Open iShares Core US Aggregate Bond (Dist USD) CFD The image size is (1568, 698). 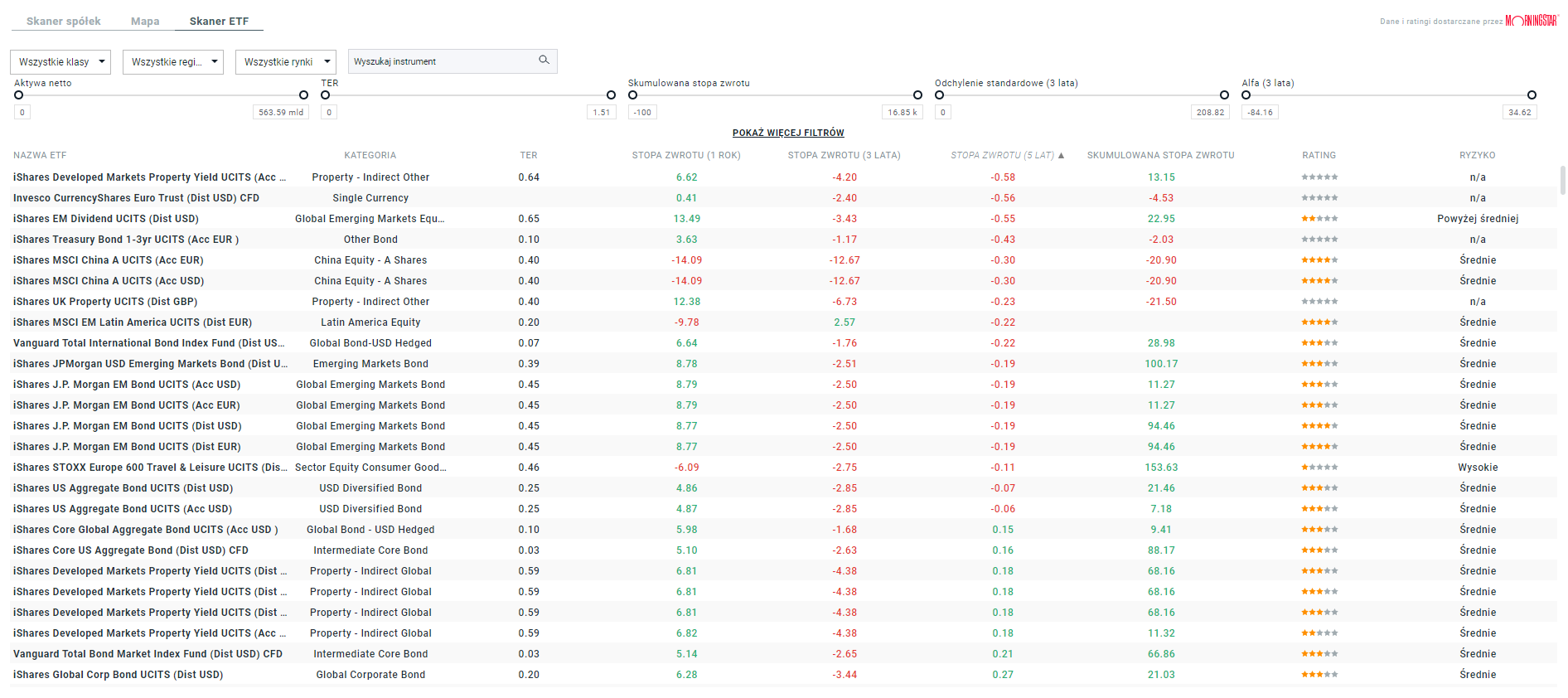[x=131, y=550]
